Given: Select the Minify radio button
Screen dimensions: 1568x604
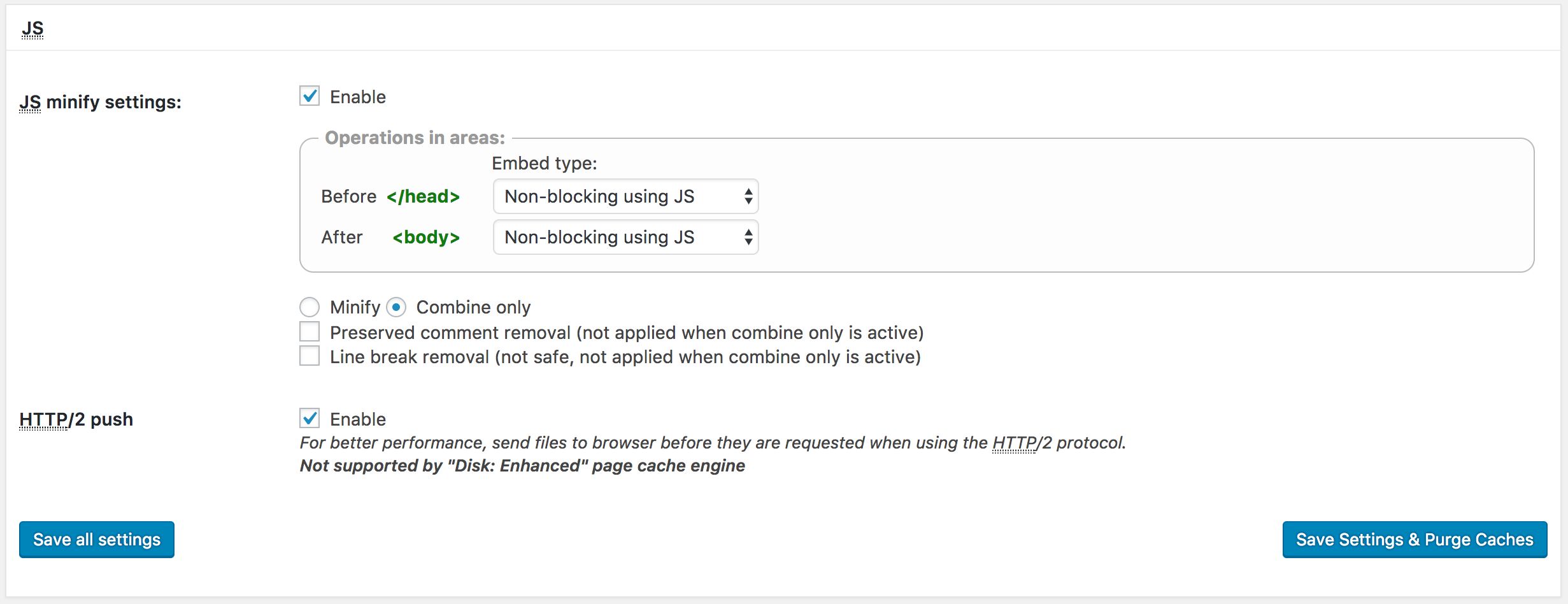Looking at the screenshot, I should (310, 307).
